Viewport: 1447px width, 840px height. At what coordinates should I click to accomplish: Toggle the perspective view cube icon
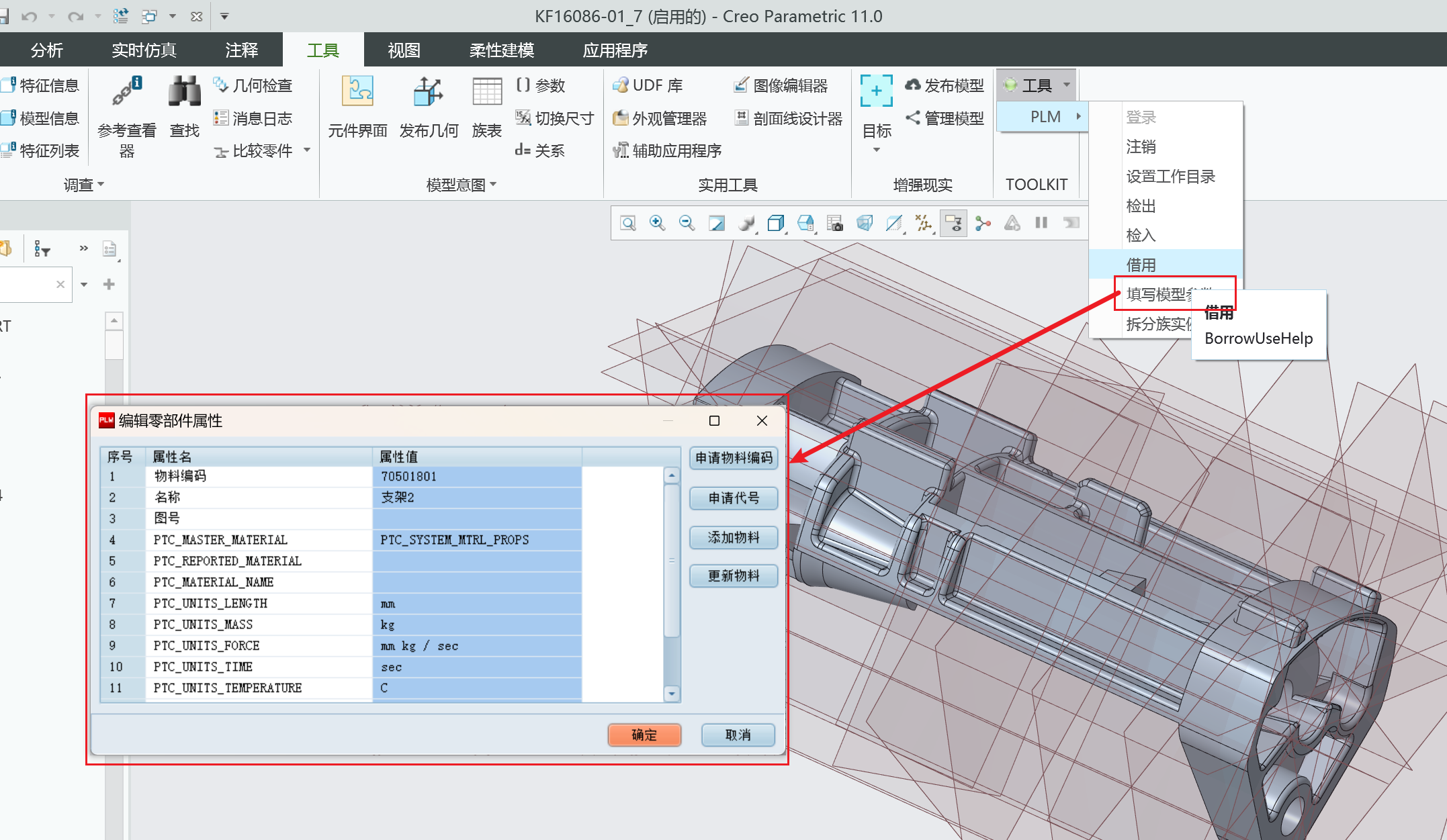point(865,223)
